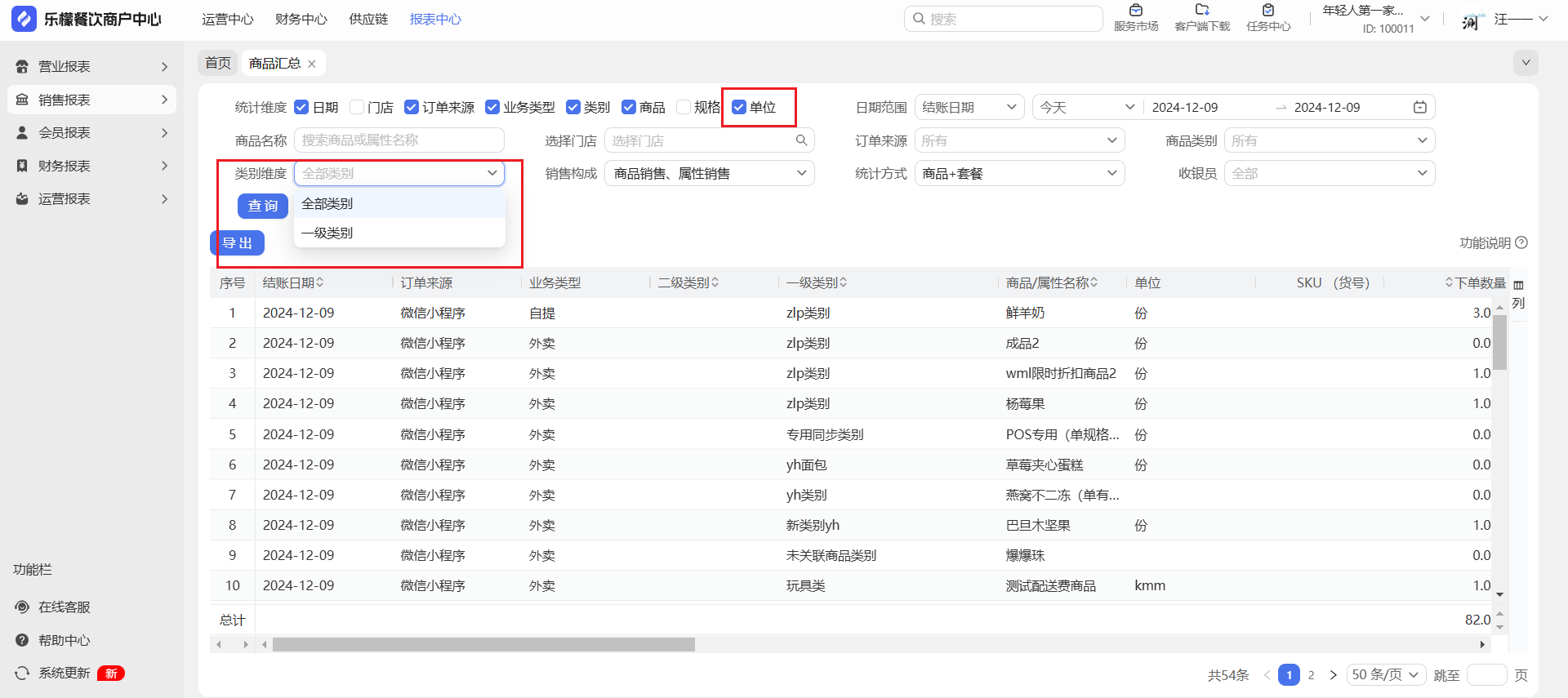Select 一级类别 from the dropdown list
Image resolution: width=1568 pixels, height=698 pixels.
click(x=399, y=233)
